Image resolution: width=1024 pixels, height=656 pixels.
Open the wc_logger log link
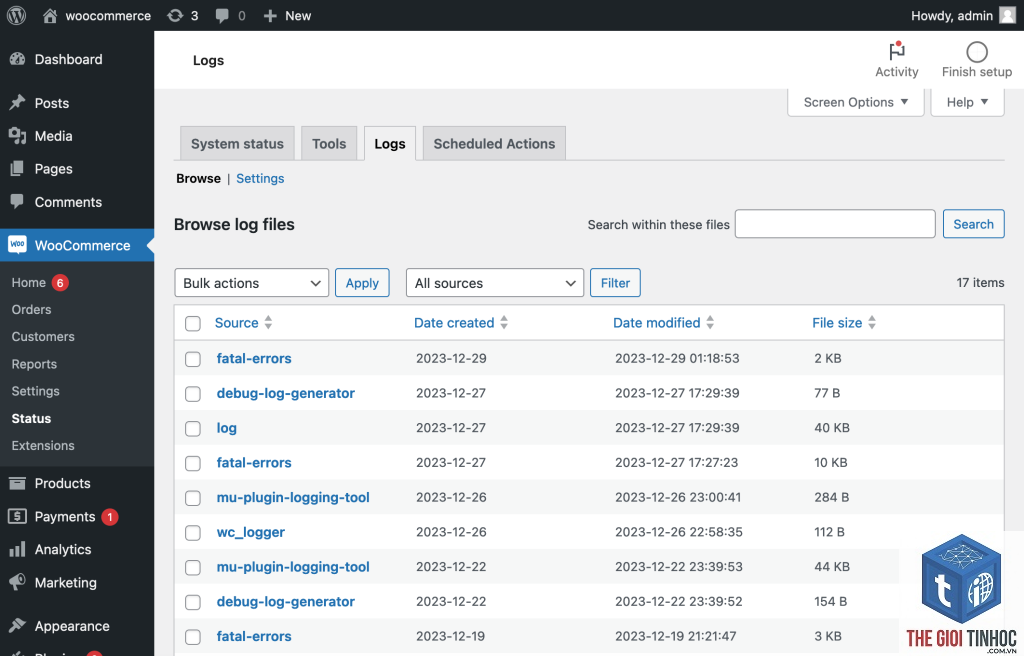(x=251, y=533)
